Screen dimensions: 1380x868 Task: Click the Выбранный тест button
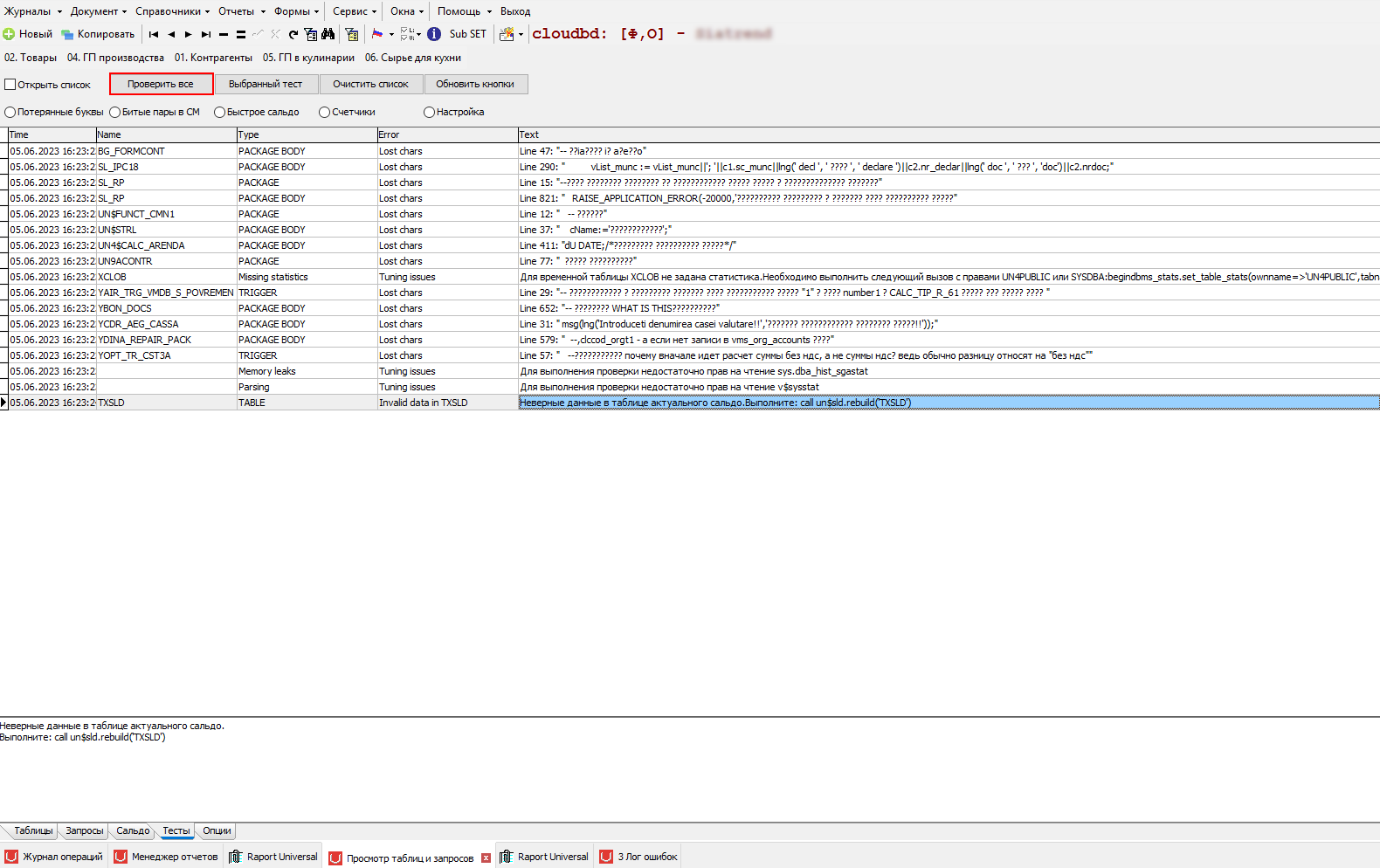point(266,84)
